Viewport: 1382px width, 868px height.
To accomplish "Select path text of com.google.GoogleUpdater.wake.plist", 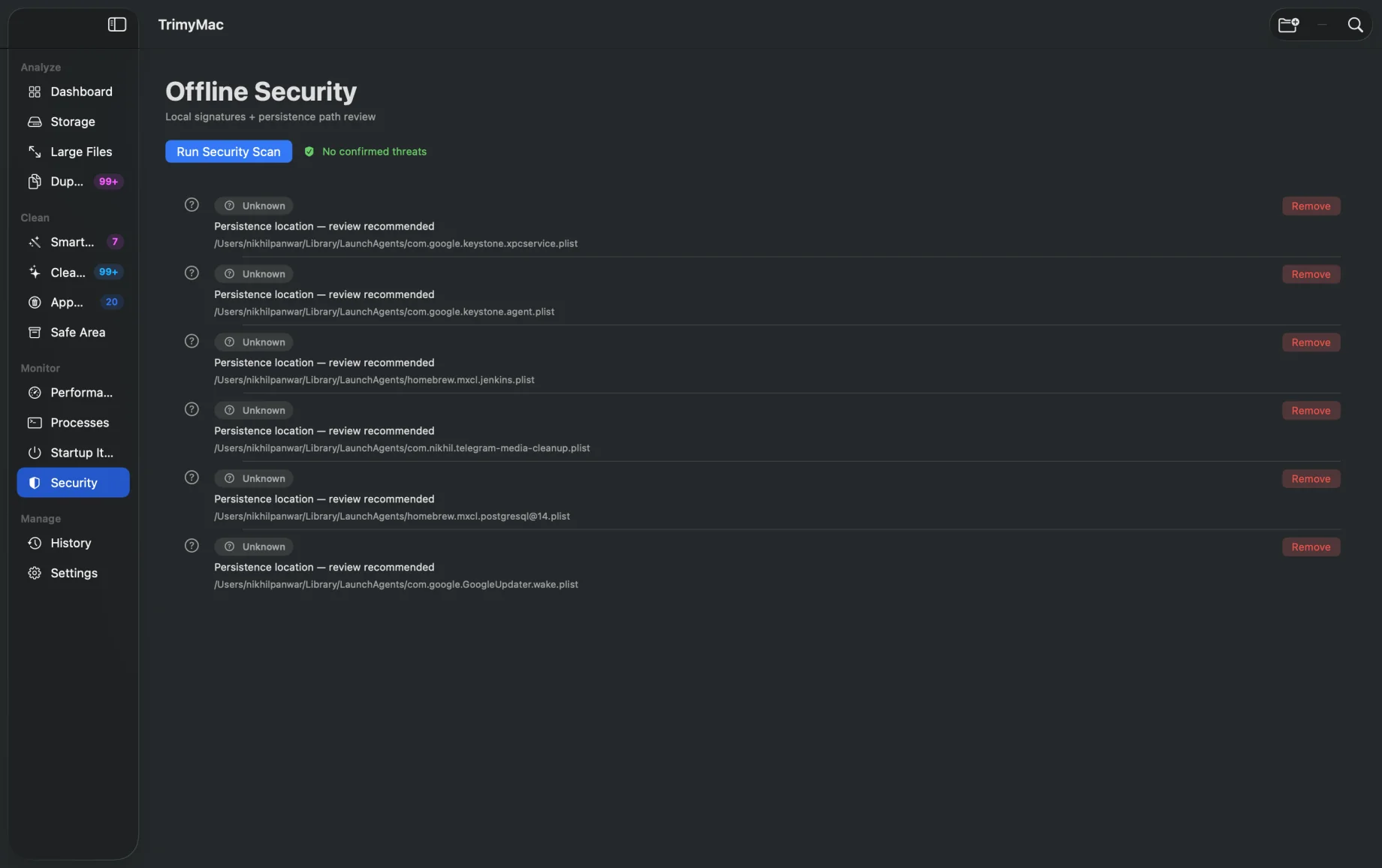I will (396, 585).
